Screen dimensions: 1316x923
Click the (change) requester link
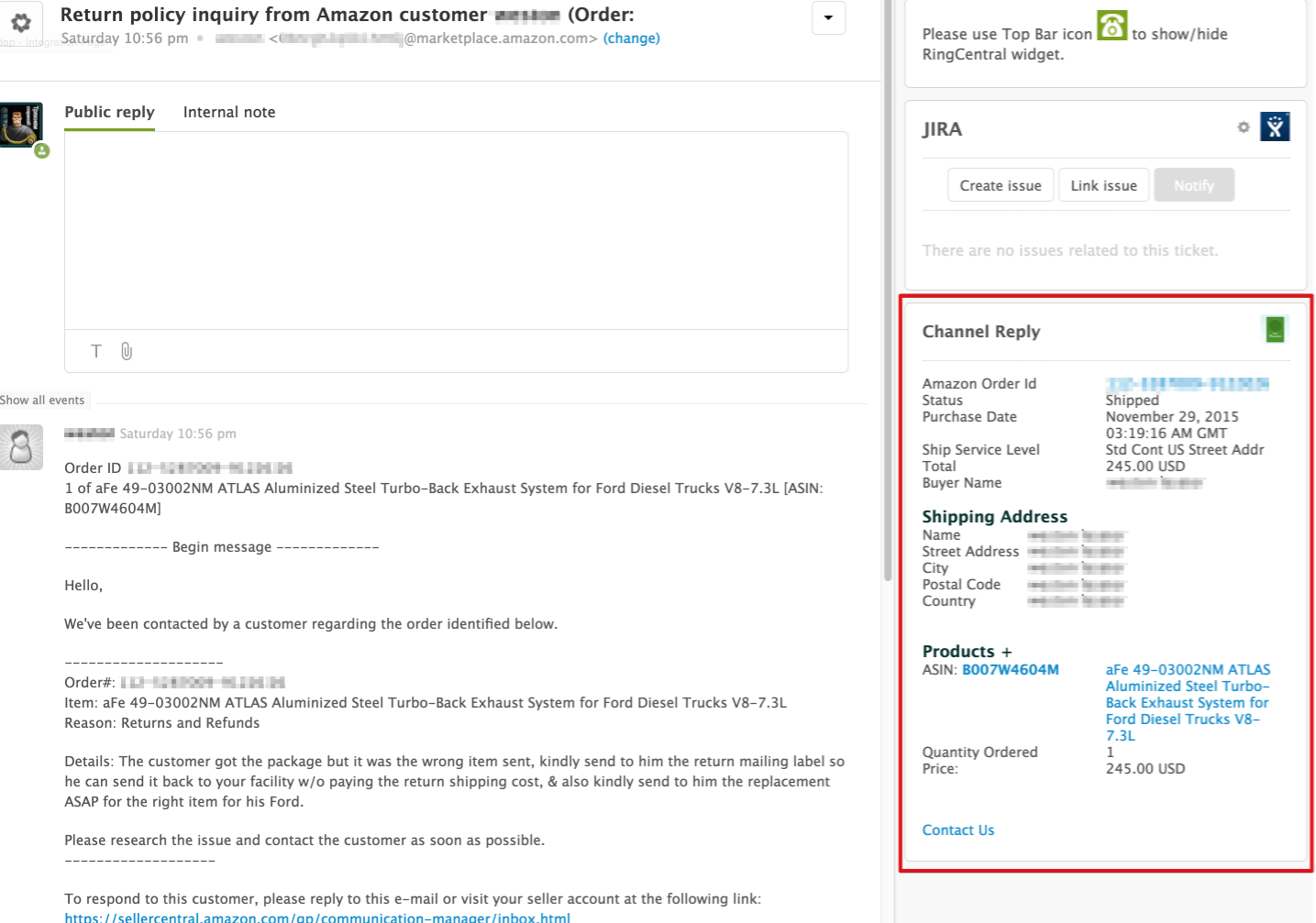point(631,38)
